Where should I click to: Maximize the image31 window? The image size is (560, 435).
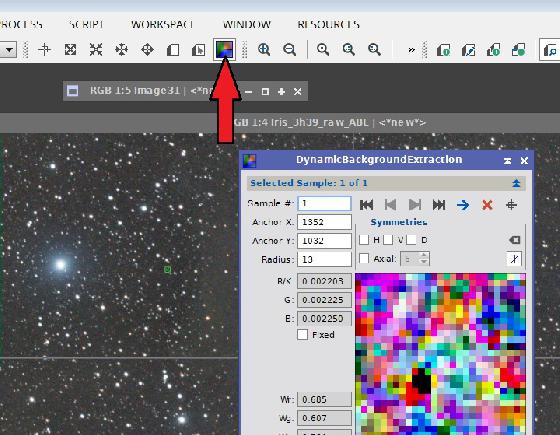(265, 91)
